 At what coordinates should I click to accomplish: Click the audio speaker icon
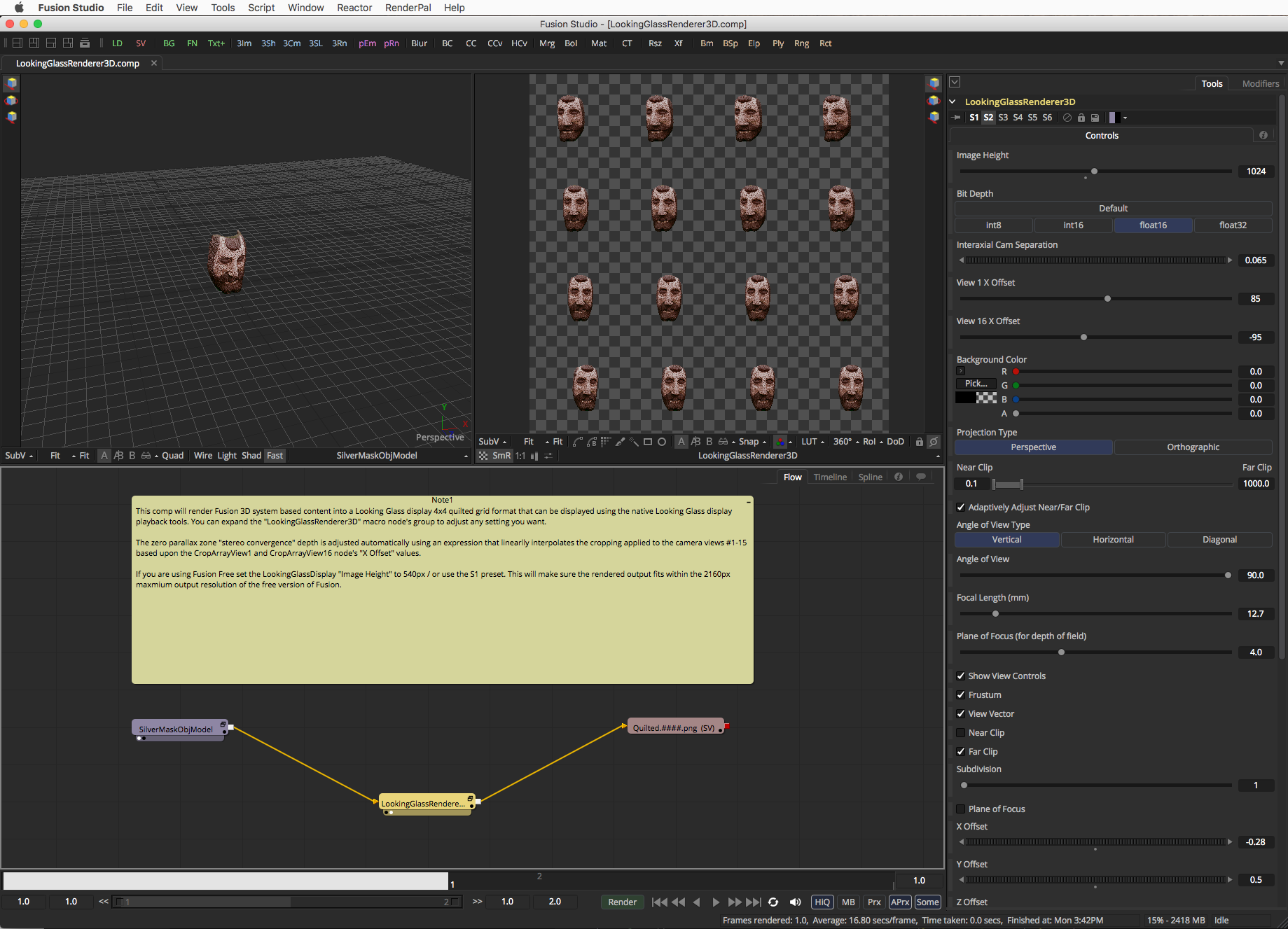point(795,902)
